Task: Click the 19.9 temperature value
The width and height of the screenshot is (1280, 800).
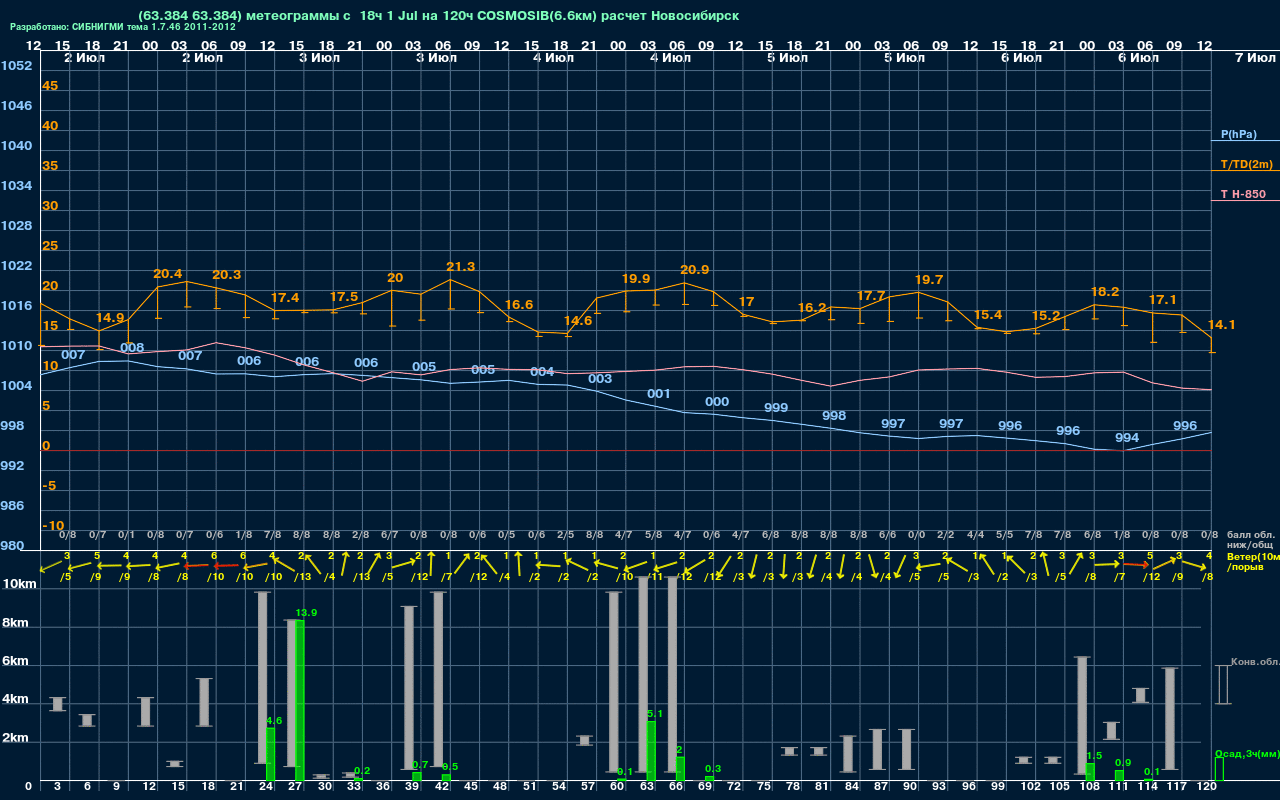Action: pyautogui.click(x=636, y=279)
